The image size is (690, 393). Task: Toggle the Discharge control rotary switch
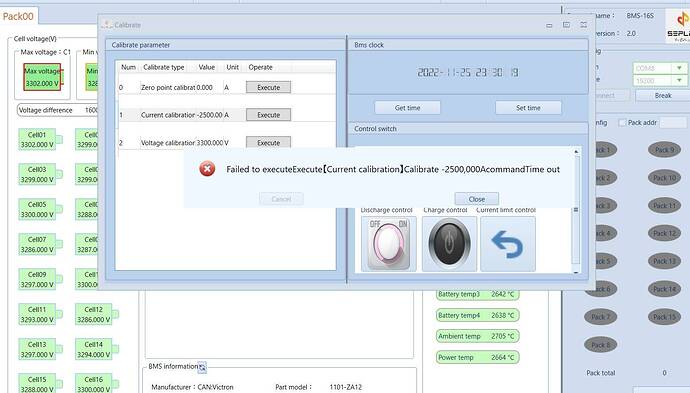(x=389, y=243)
